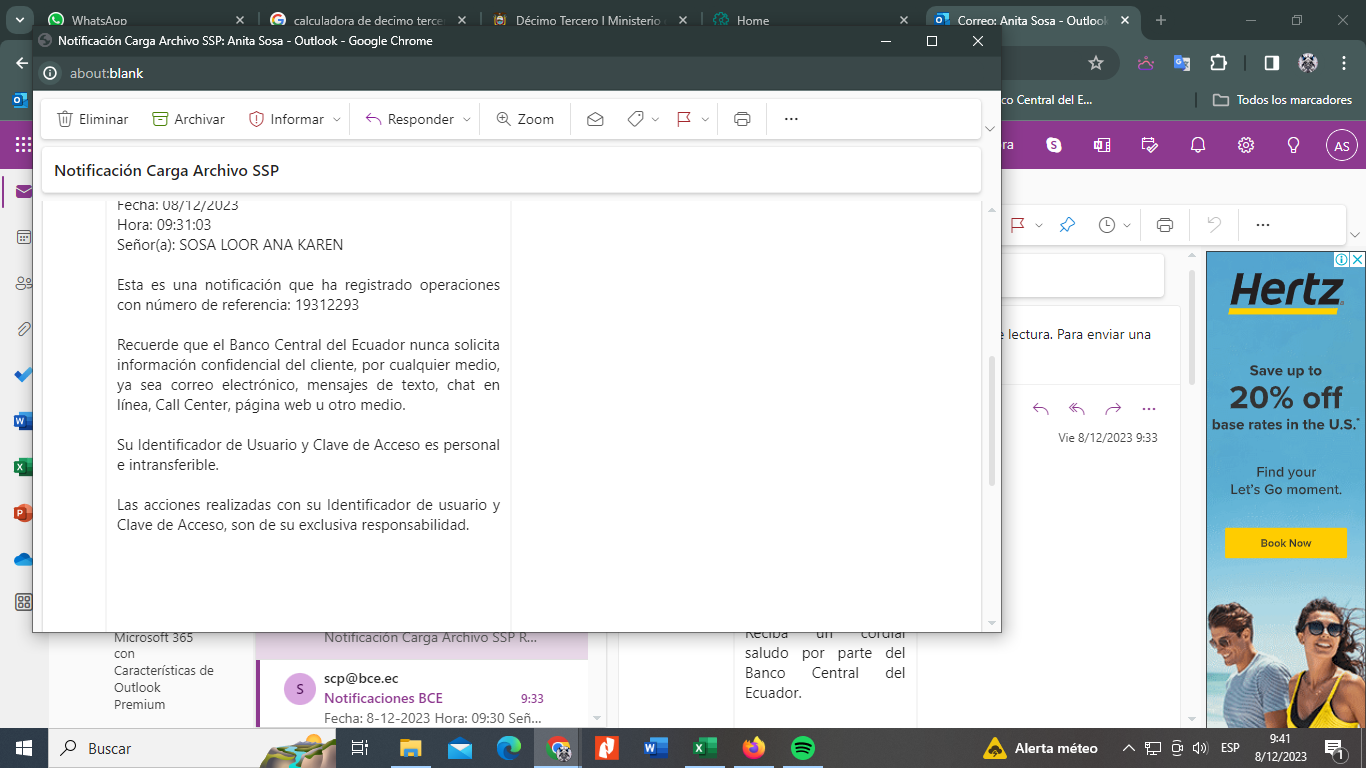
Task: Click the popup message vertical scrollbar
Action: (992, 420)
